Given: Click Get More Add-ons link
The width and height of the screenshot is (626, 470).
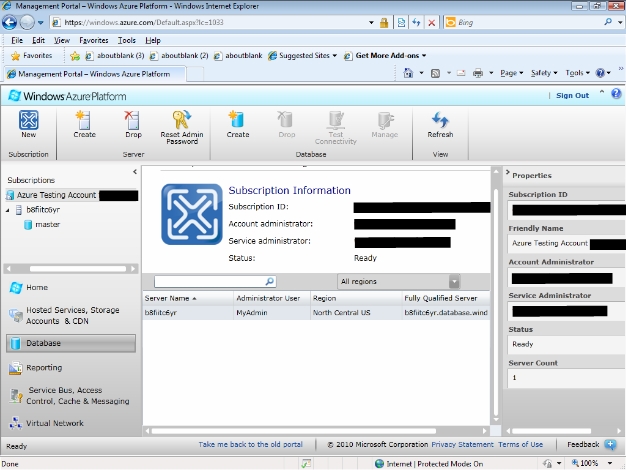Looking at the screenshot, I should coord(385,56).
